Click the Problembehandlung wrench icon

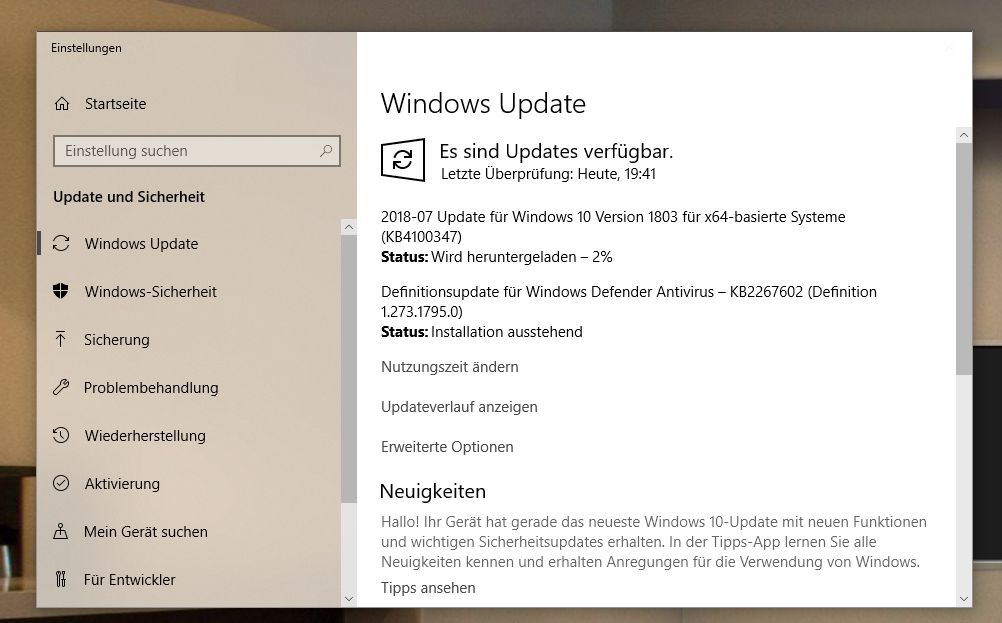[x=61, y=387]
